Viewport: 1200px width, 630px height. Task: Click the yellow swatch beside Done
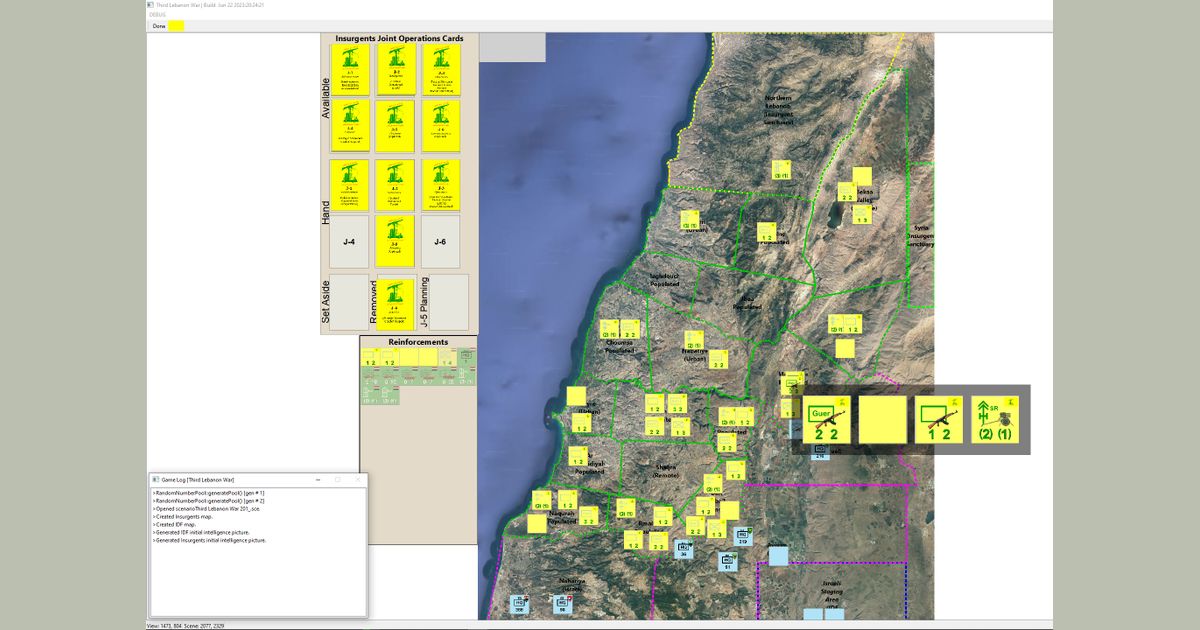click(176, 26)
